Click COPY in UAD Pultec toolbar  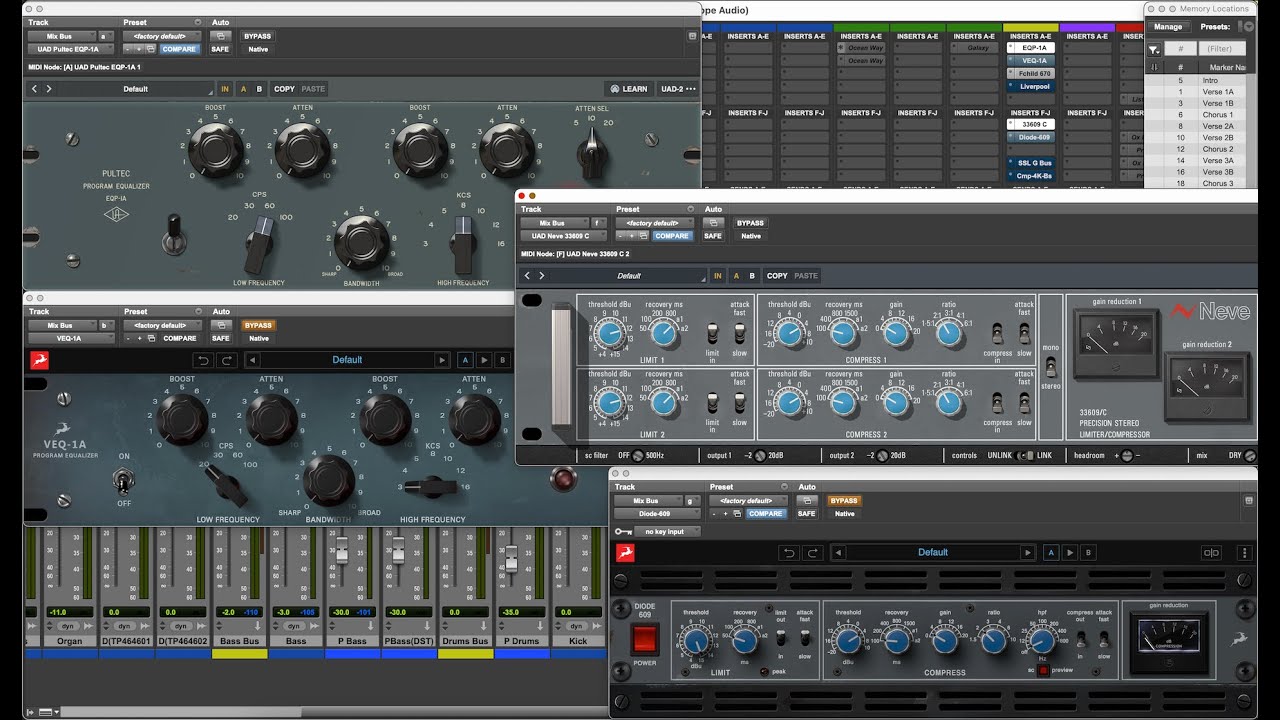point(284,89)
